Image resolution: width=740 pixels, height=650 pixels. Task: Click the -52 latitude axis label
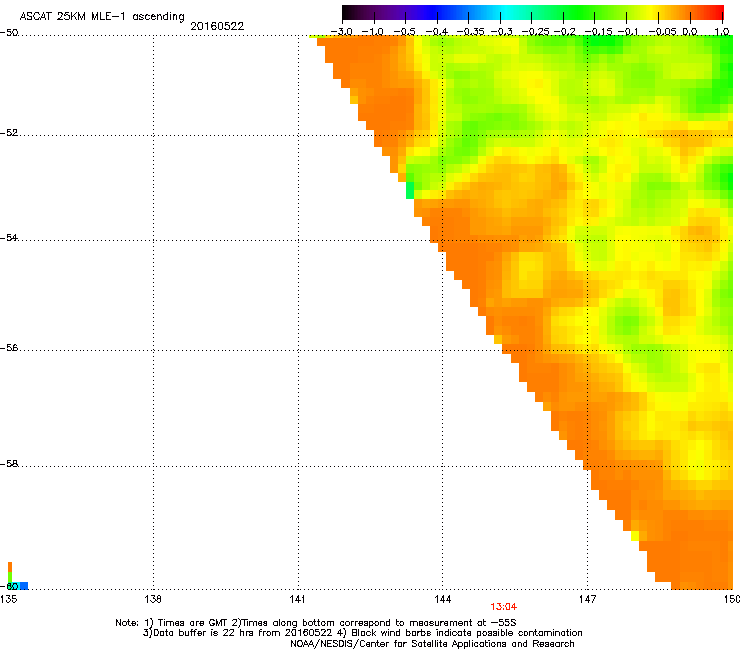pyautogui.click(x=9, y=133)
